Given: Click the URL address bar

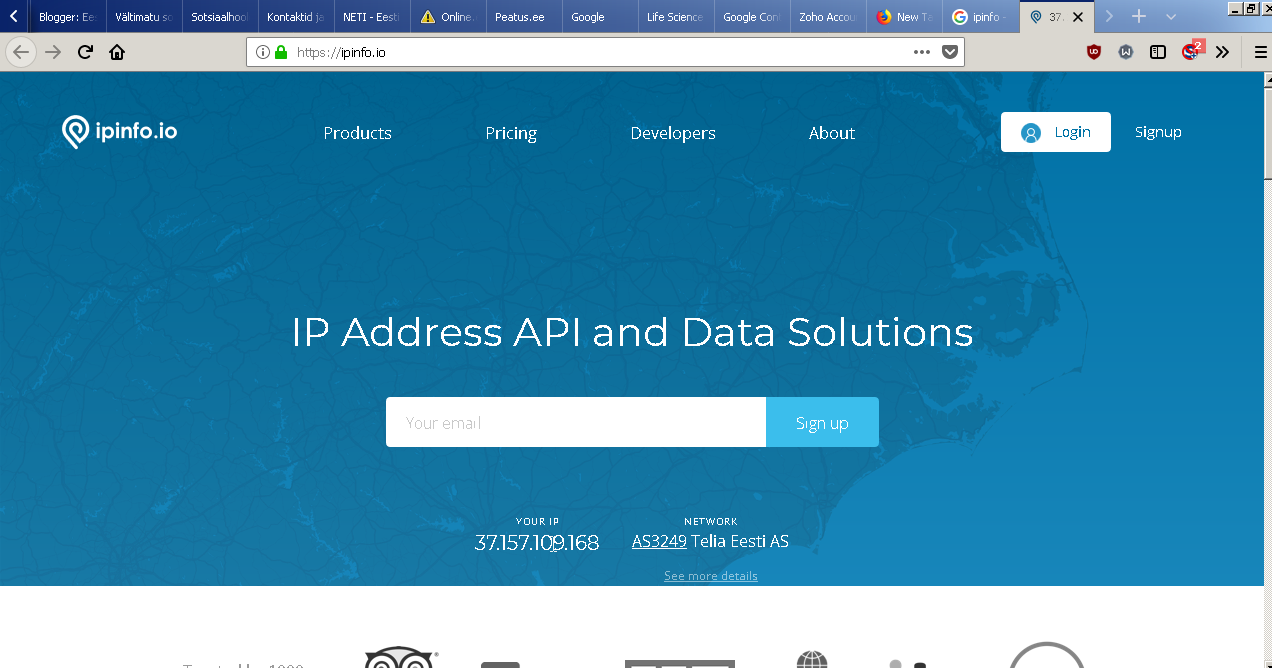Looking at the screenshot, I should tap(605, 52).
